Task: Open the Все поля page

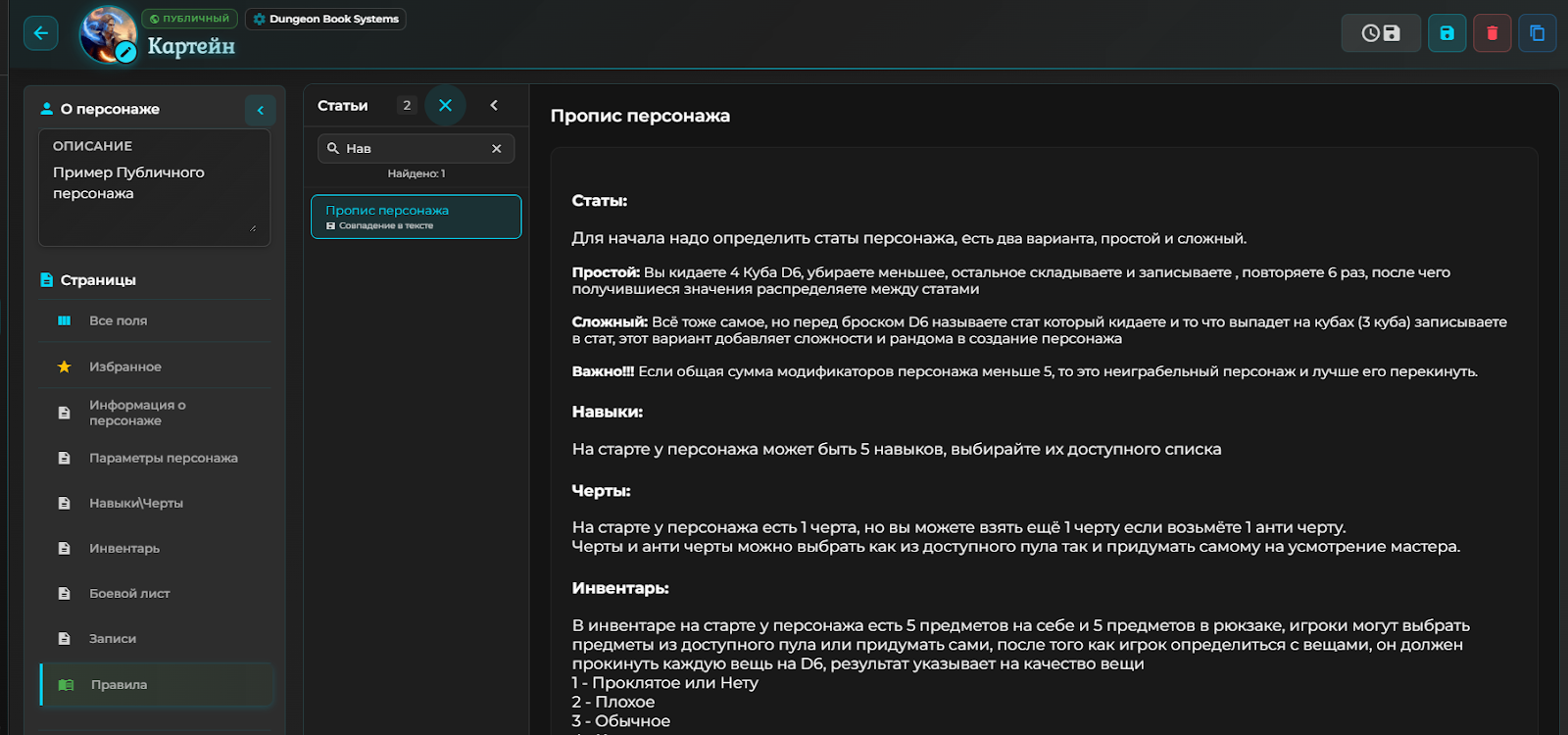Action: coord(118,320)
